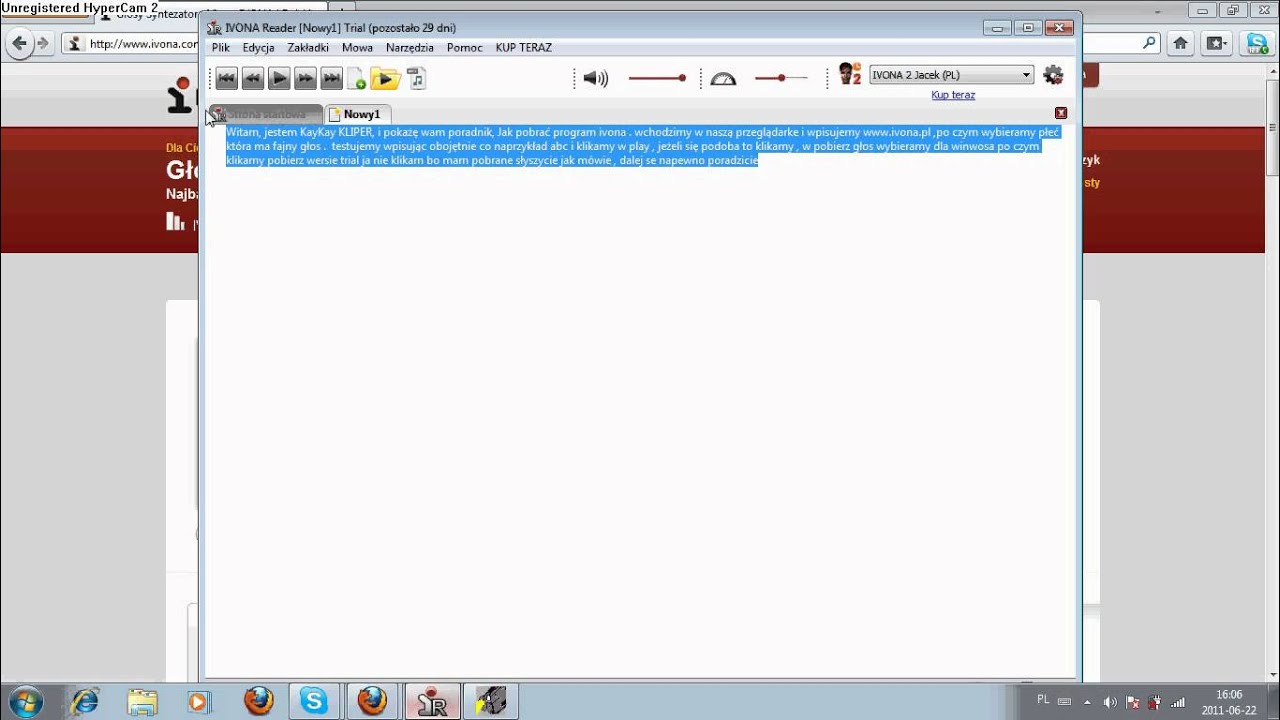Open the Windows Start menu
Screen dimensions: 1280x720
coord(26,701)
